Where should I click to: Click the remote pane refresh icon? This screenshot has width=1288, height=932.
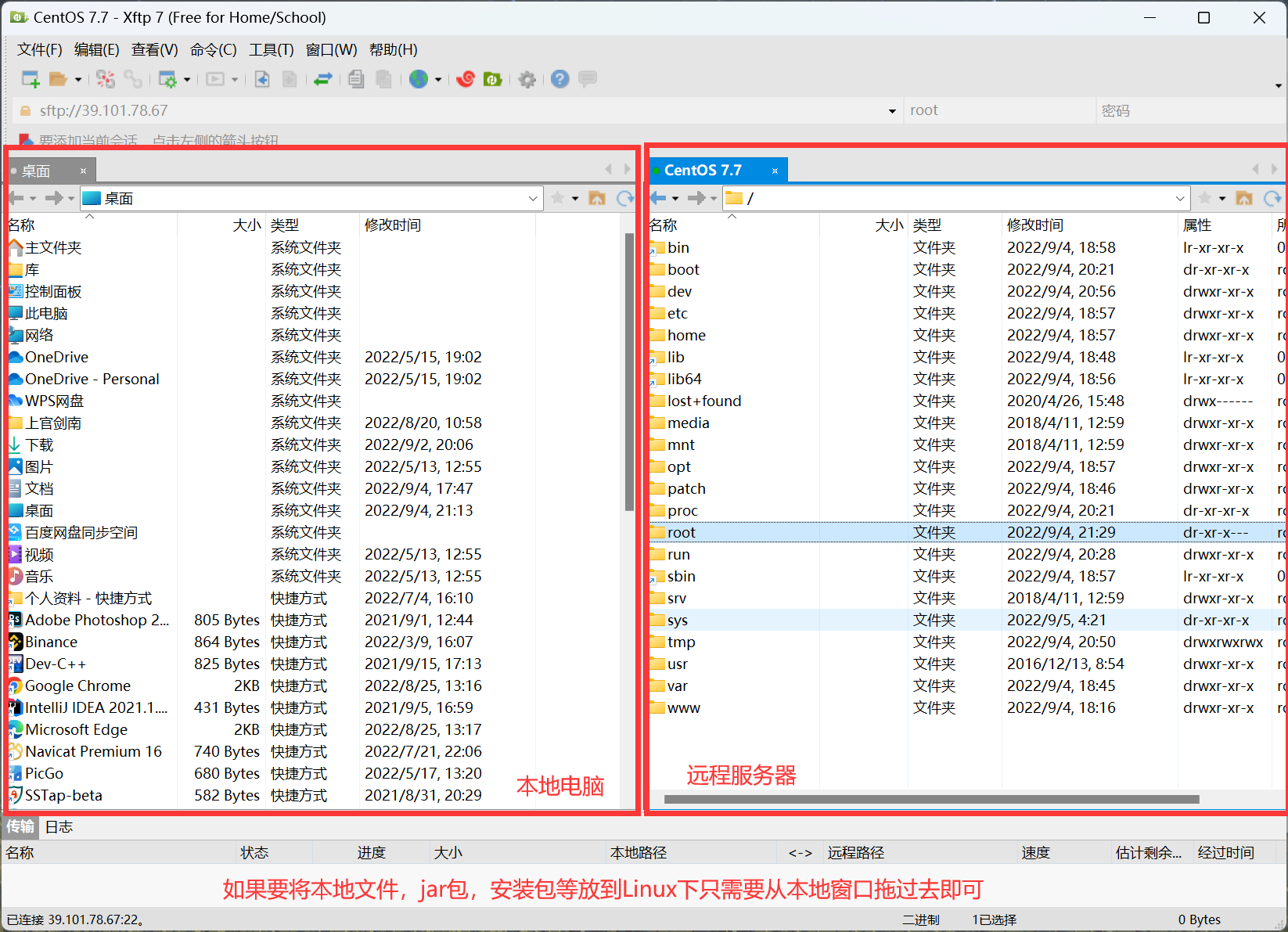tap(1273, 199)
